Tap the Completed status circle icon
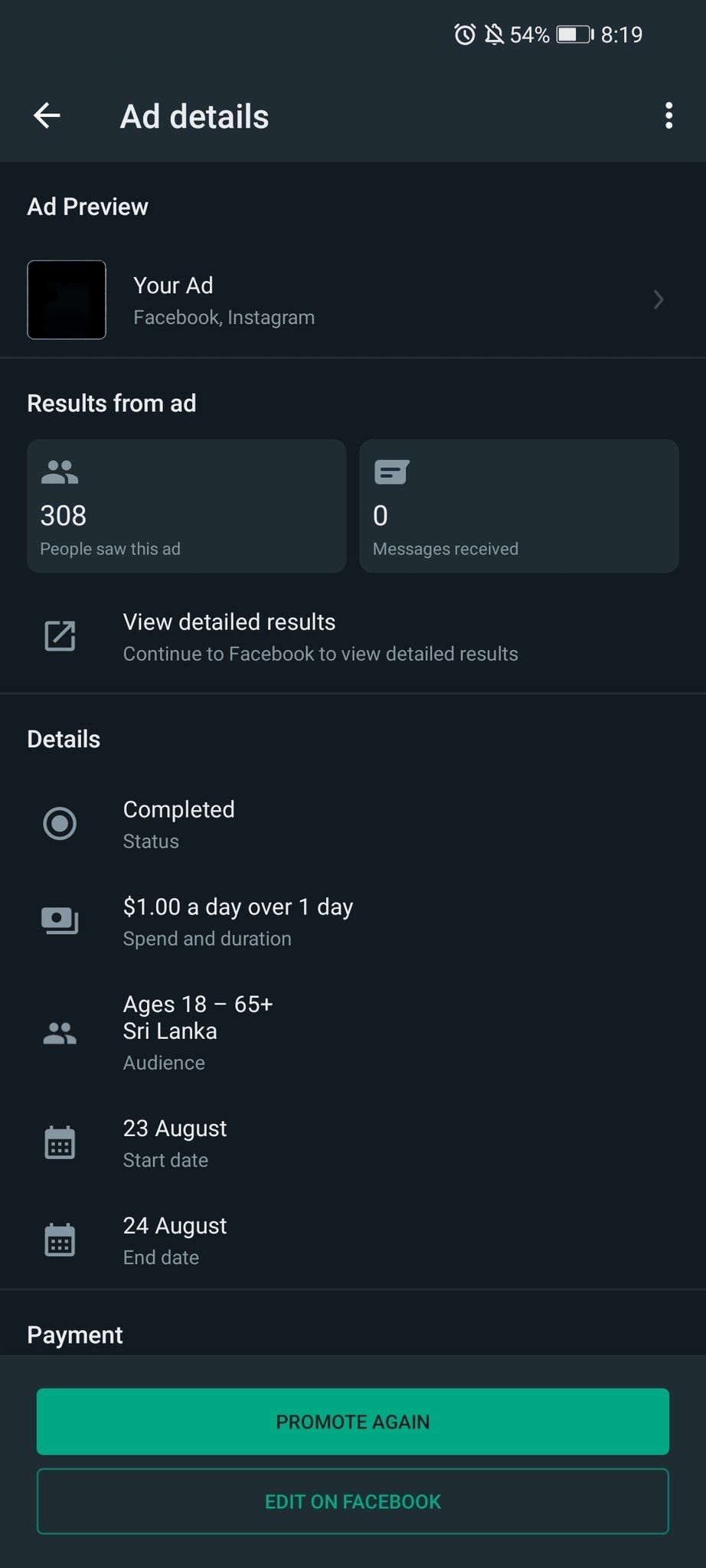The width and height of the screenshot is (706, 1568). tap(60, 824)
